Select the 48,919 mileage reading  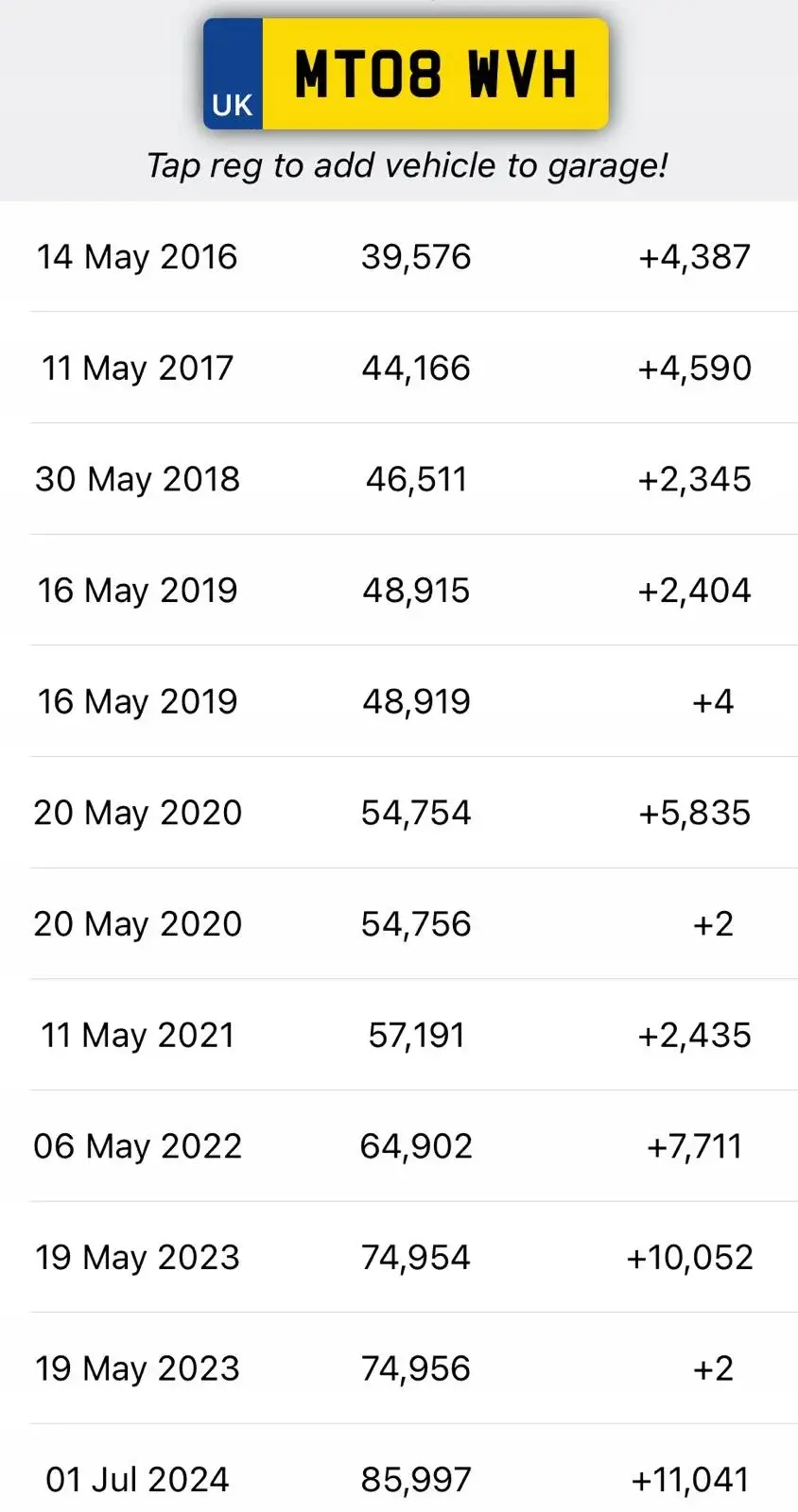click(x=416, y=701)
